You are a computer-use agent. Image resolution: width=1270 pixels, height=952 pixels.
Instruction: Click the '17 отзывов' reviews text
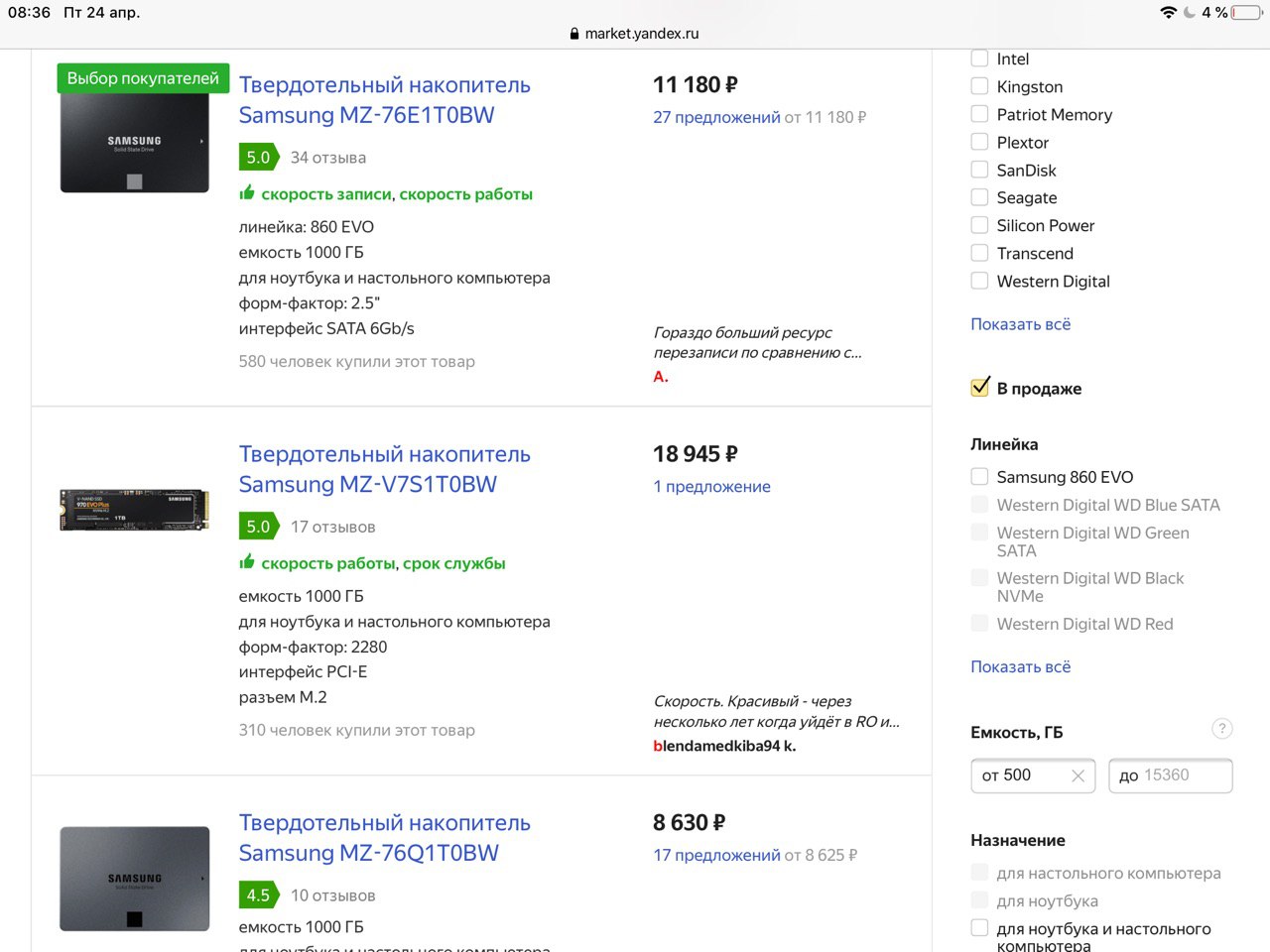coord(333,527)
